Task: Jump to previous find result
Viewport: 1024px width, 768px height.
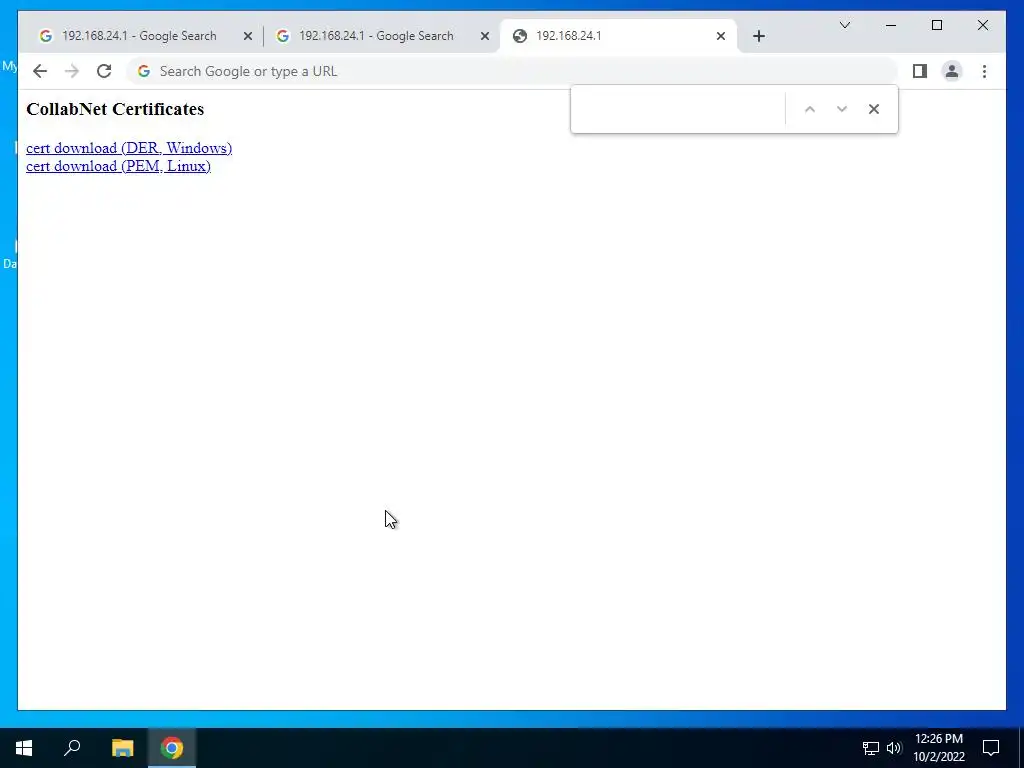Action: click(810, 109)
